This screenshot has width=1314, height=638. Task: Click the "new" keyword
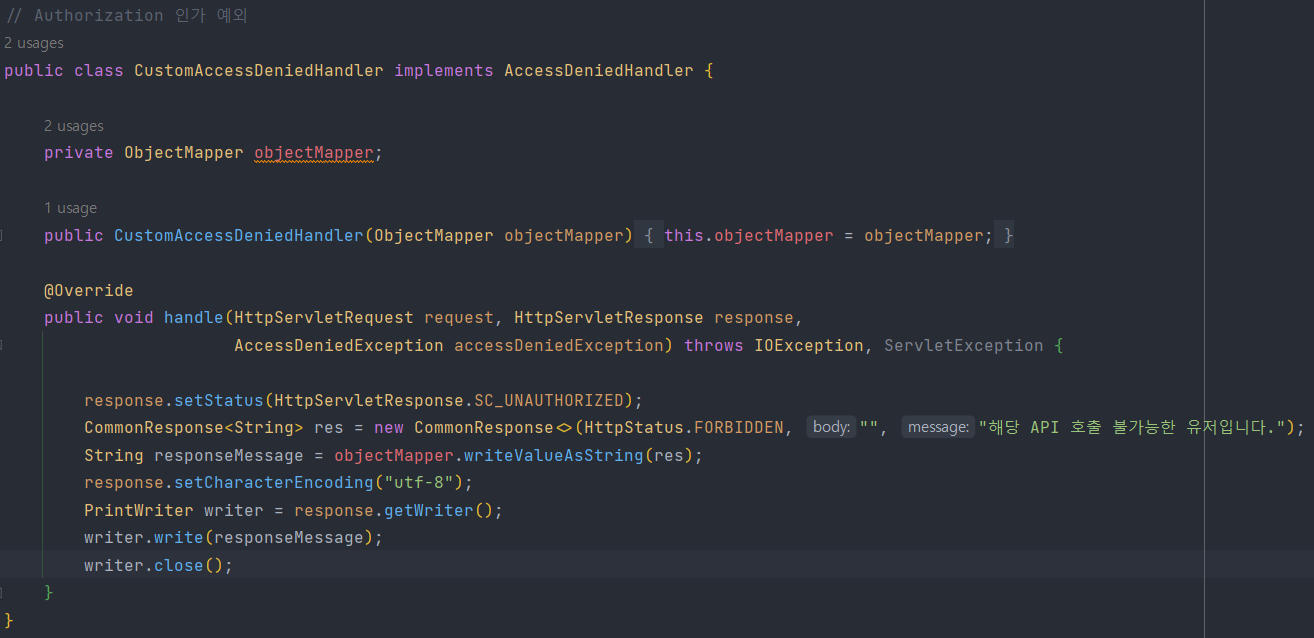(388, 427)
